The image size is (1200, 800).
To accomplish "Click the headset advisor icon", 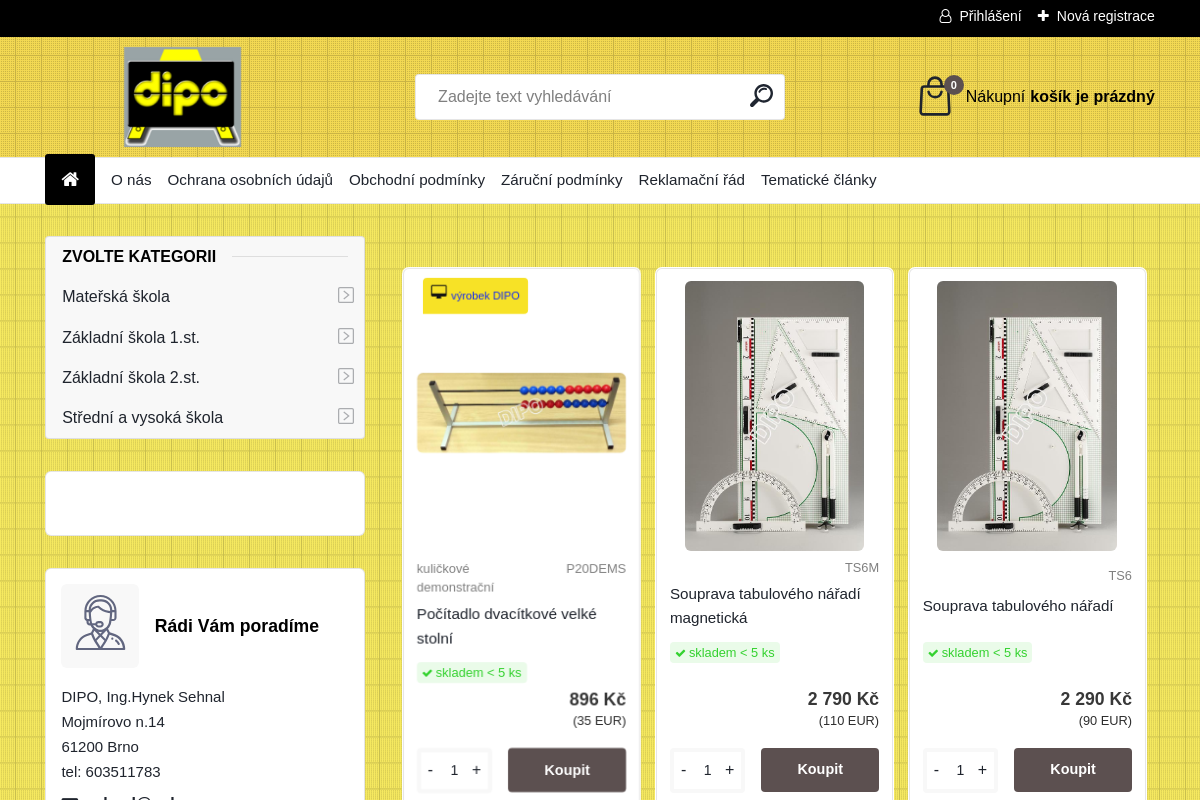I will point(100,625).
